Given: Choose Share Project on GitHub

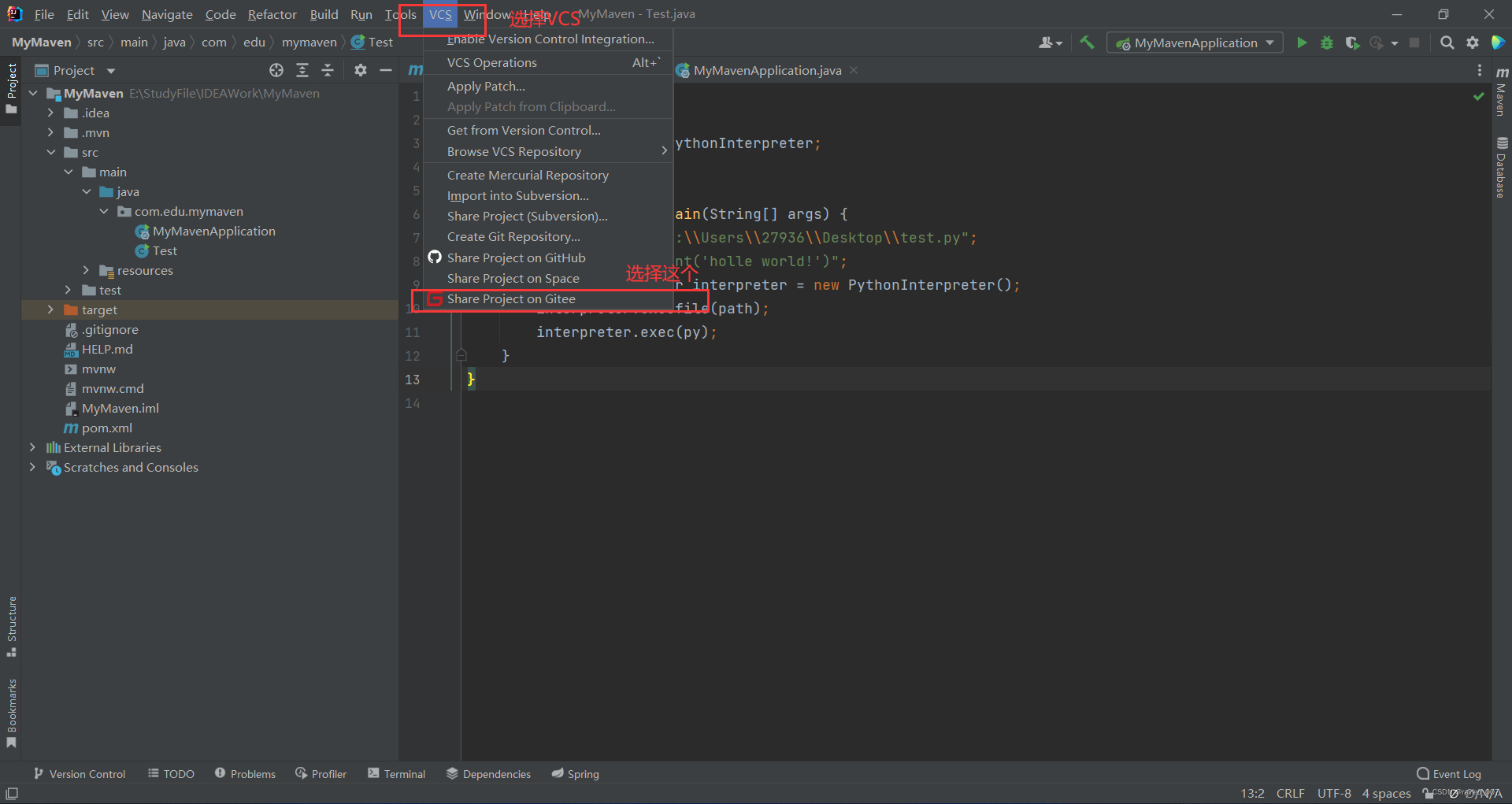Looking at the screenshot, I should (x=548, y=258).
